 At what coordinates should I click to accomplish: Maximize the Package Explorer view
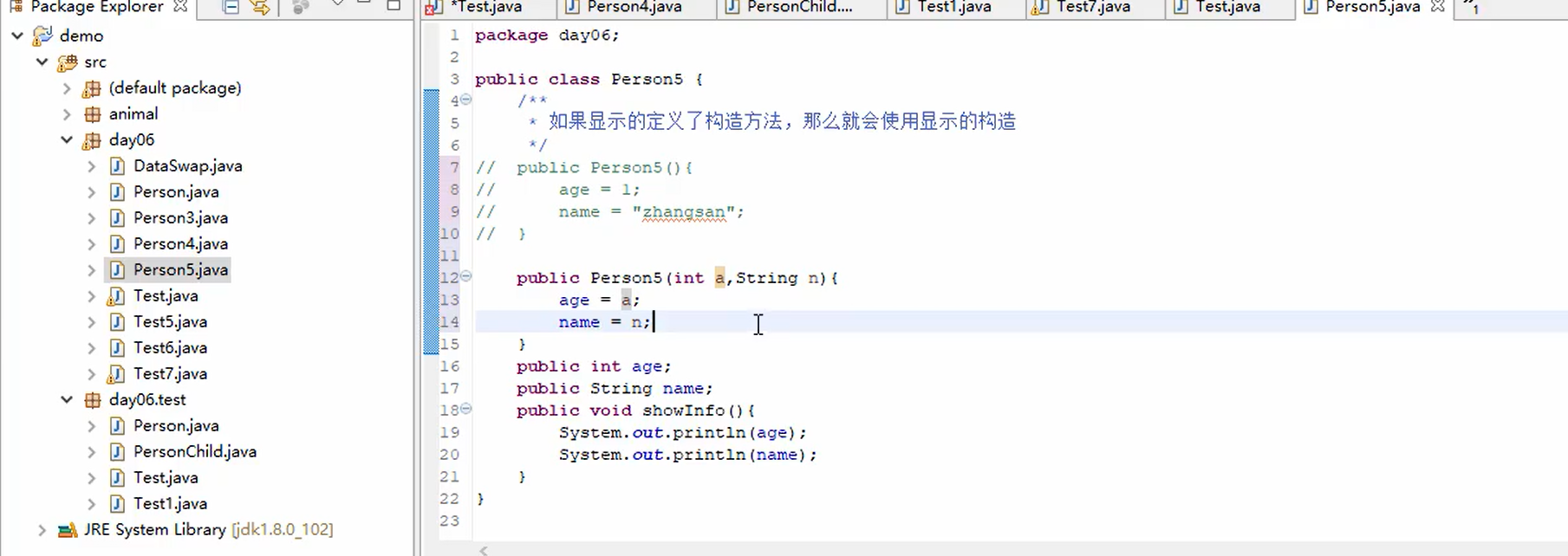(394, 5)
